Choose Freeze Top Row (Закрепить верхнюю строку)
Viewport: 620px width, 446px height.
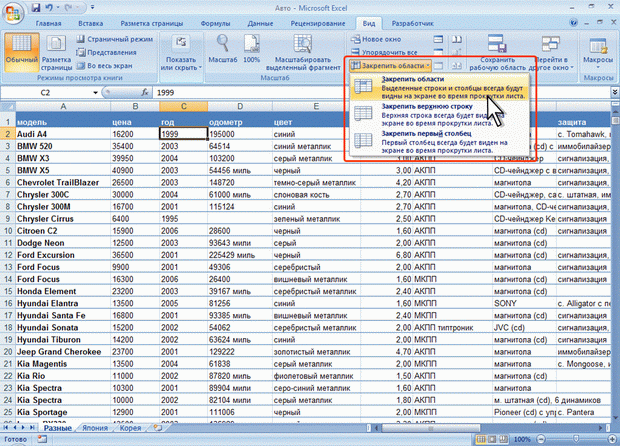[x=440, y=114]
